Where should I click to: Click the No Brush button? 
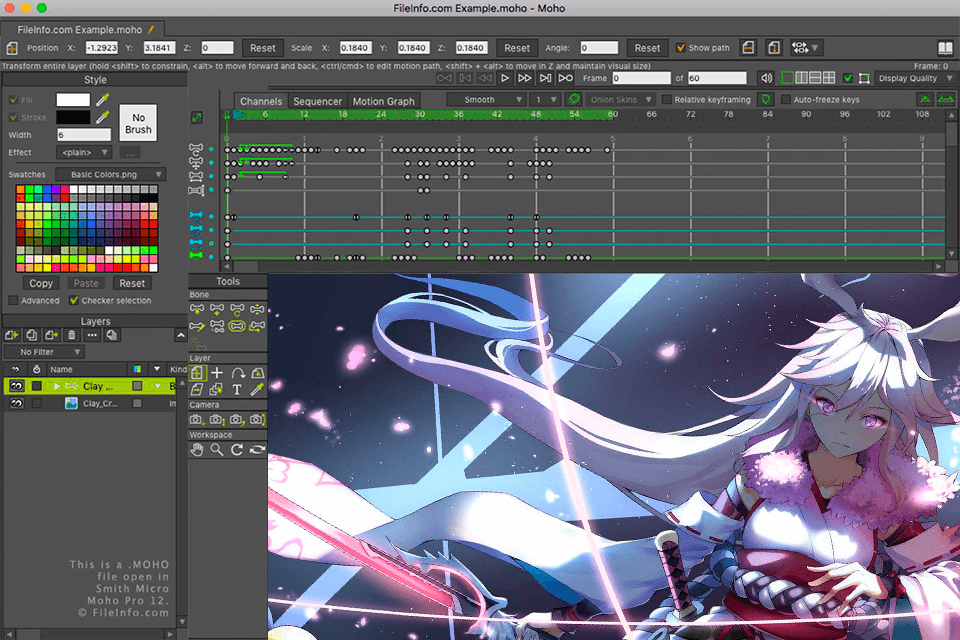tap(139, 123)
